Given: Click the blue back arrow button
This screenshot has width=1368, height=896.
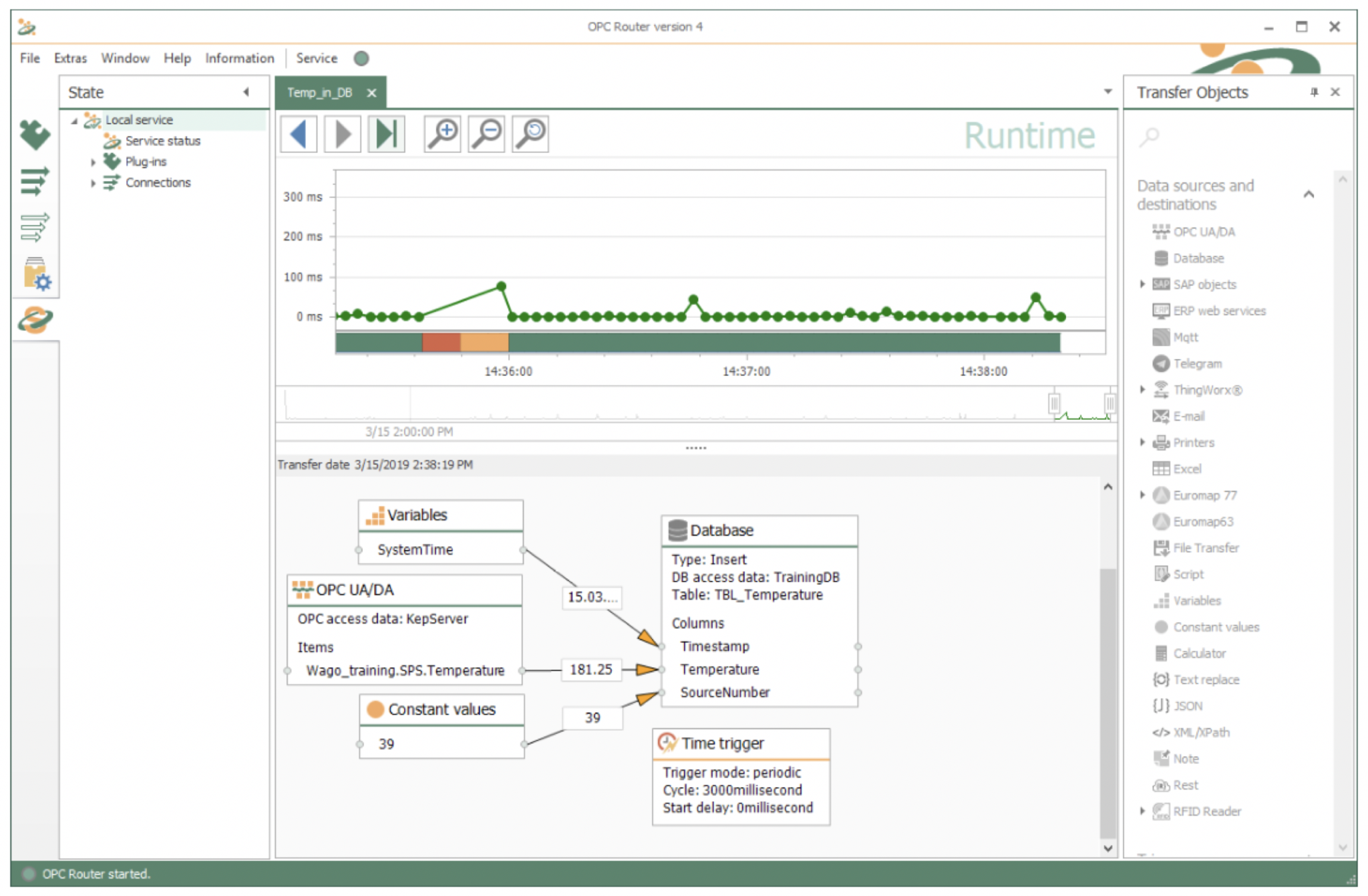Looking at the screenshot, I should point(298,134).
